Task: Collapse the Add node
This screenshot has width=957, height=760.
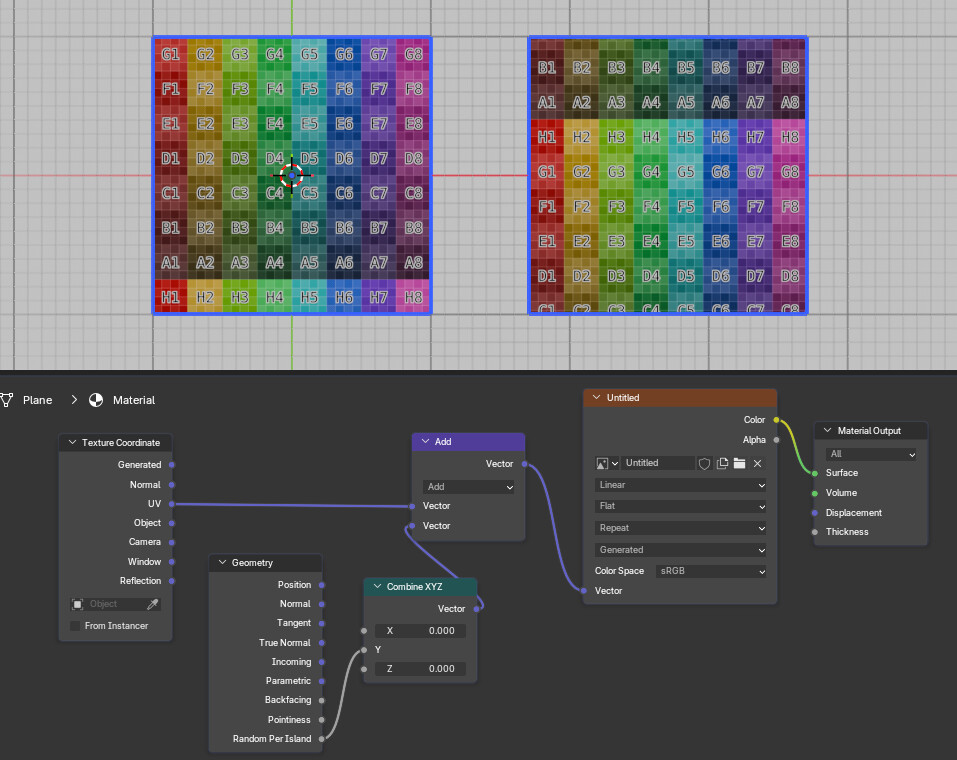Action: click(425, 441)
